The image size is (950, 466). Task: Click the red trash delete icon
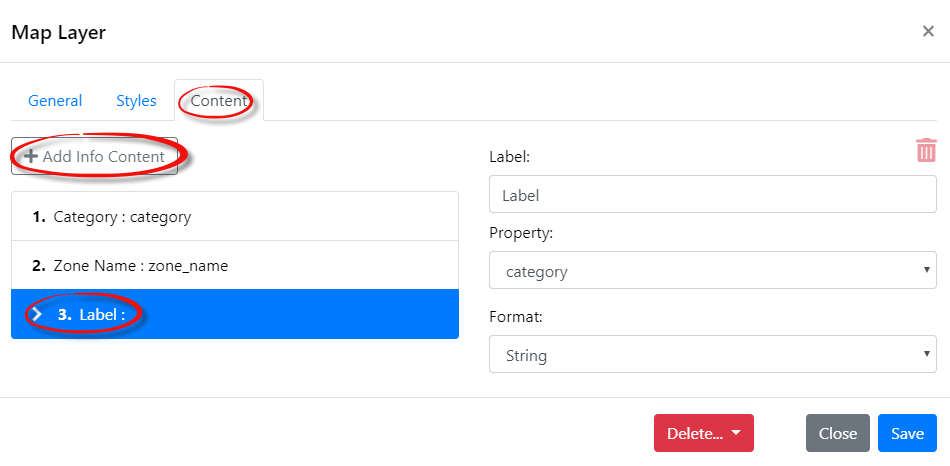tap(926, 150)
